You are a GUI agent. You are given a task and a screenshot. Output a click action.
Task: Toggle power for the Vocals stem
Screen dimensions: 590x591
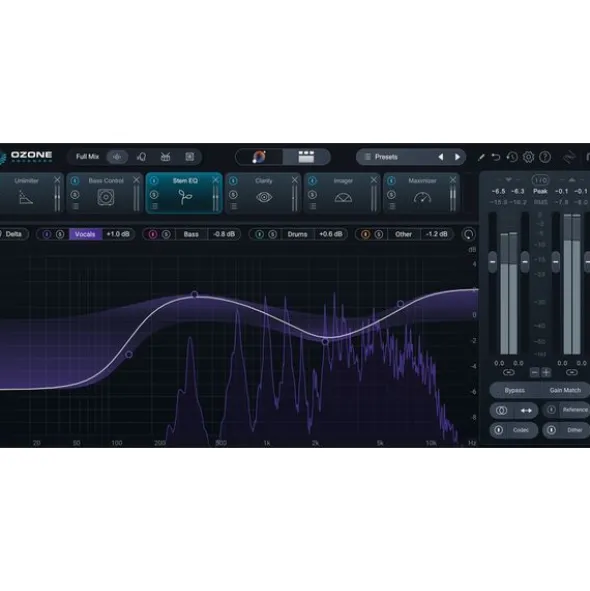tap(47, 234)
